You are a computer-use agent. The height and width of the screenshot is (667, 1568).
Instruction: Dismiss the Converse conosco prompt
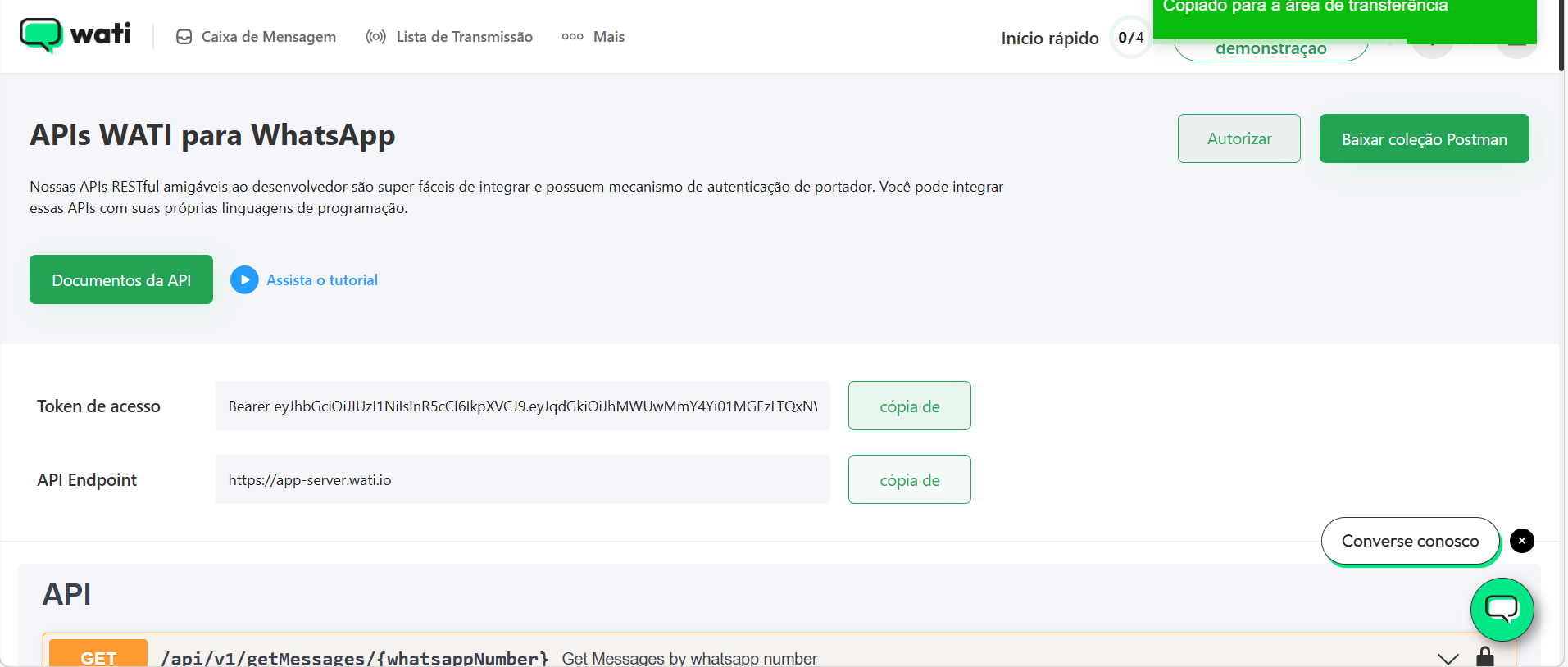(x=1522, y=541)
